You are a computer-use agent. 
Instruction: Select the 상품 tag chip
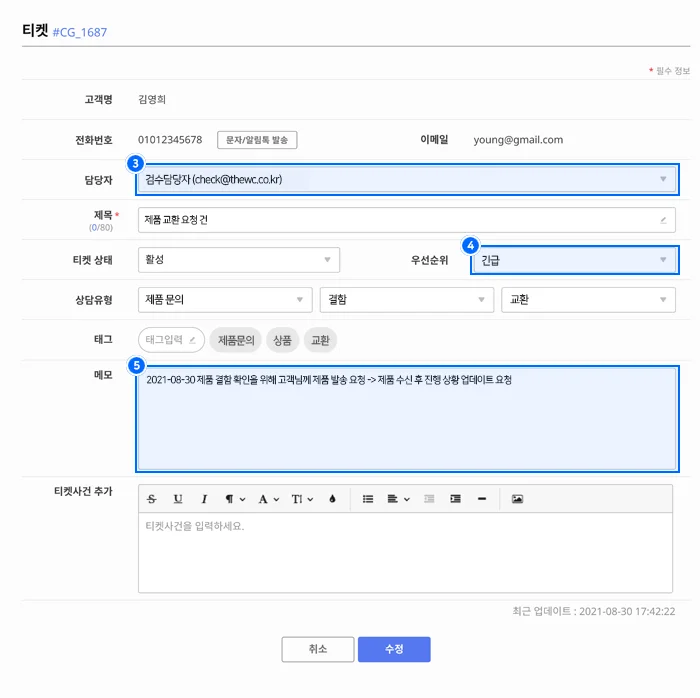click(282, 341)
